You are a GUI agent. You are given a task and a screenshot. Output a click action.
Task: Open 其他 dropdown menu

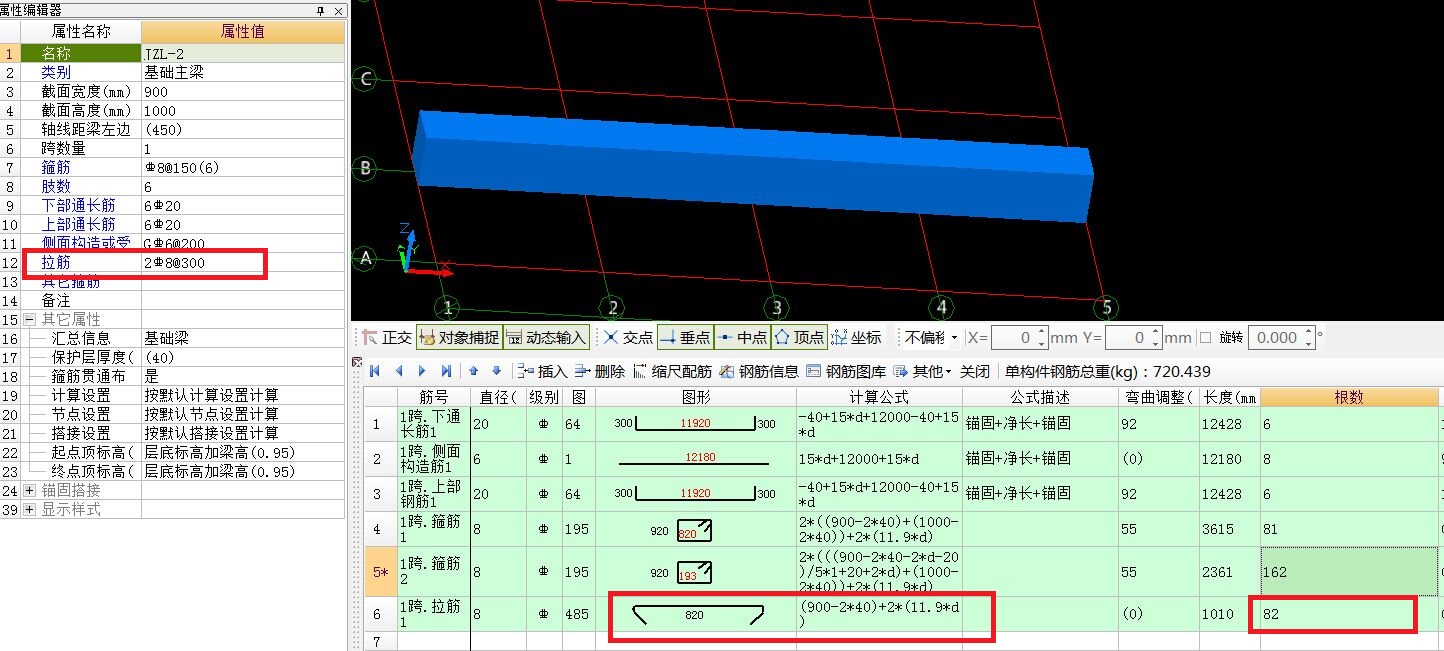coord(922,371)
